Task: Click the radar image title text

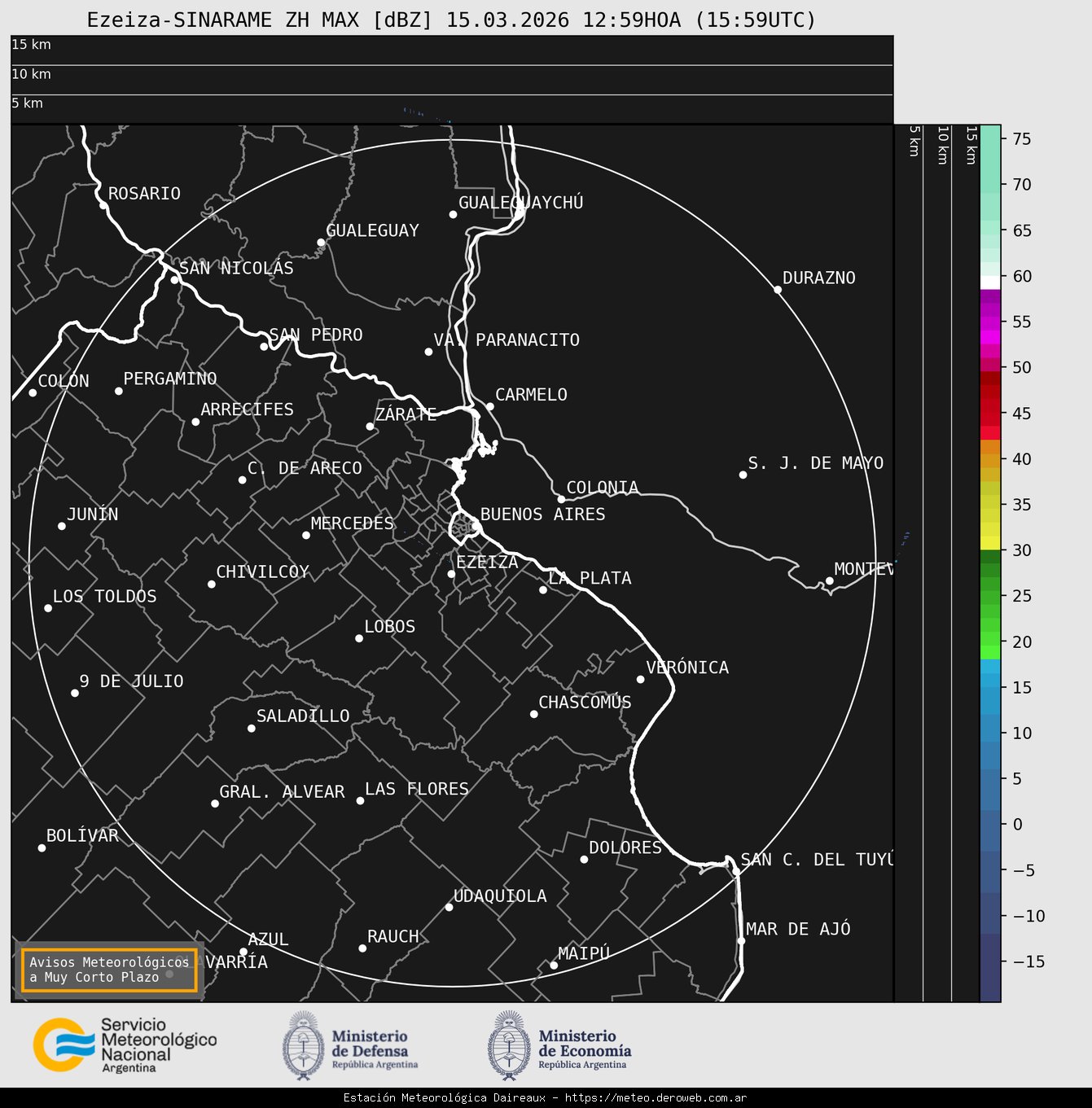Action: [x=451, y=20]
